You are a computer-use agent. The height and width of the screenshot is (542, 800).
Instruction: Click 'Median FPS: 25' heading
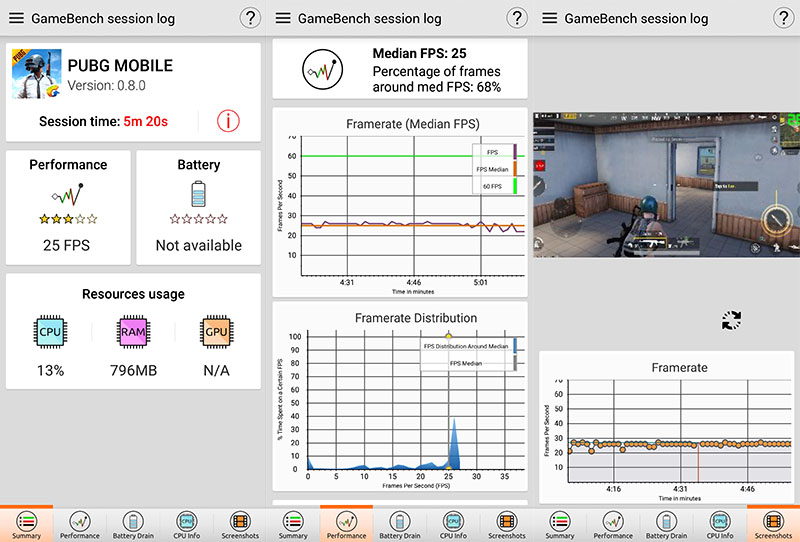point(419,53)
